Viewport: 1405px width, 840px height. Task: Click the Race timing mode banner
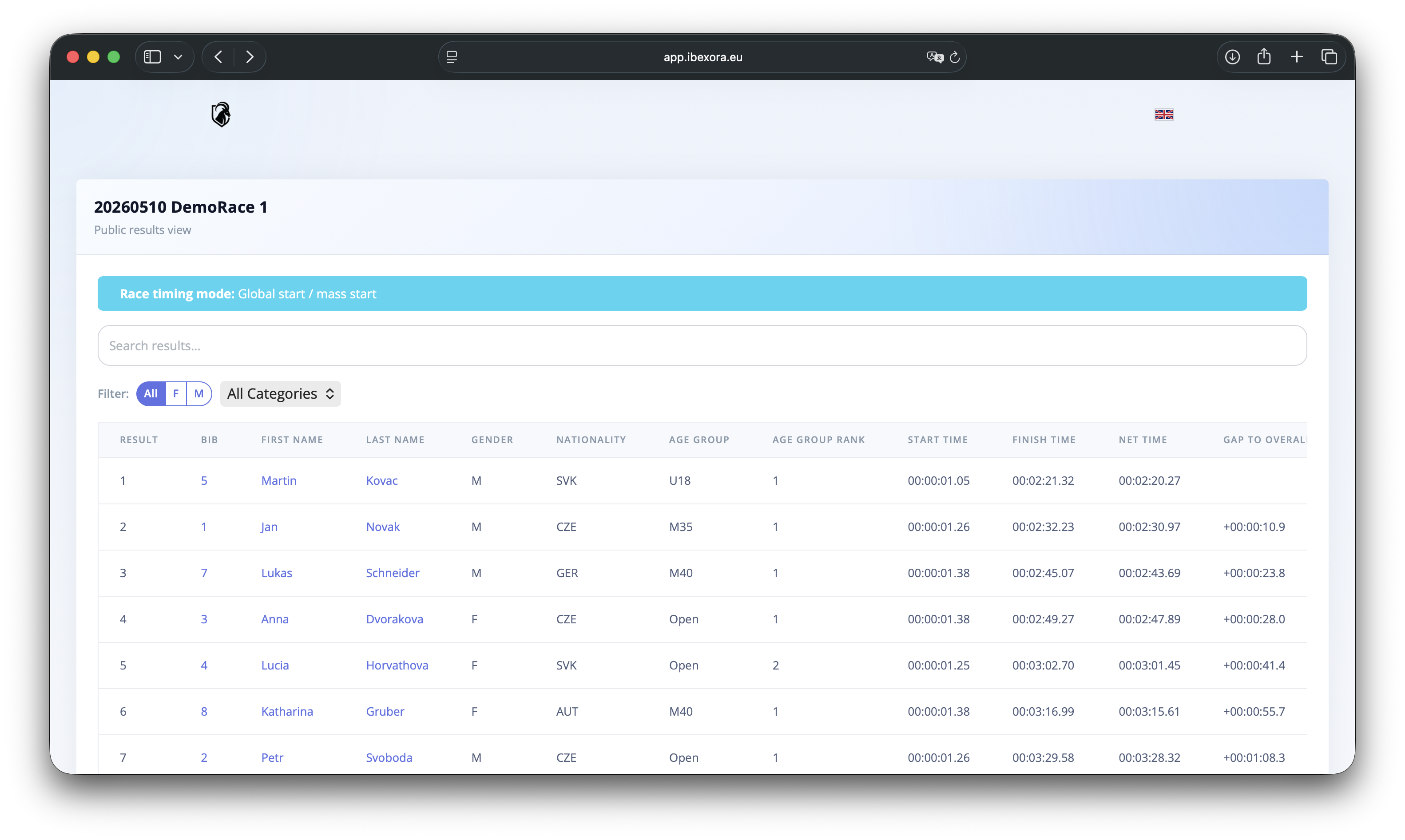click(702, 294)
